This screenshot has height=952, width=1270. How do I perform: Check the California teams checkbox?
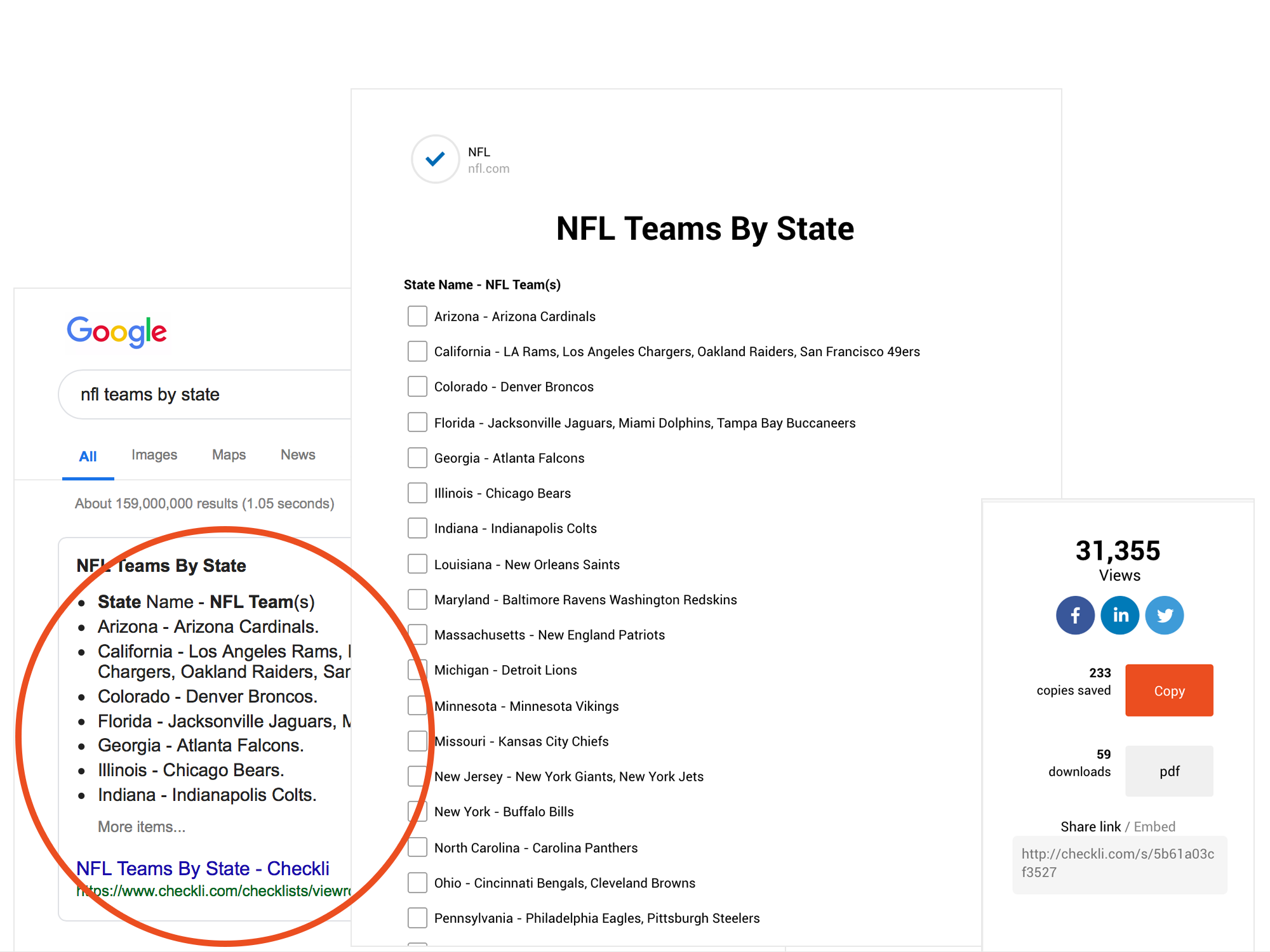[x=417, y=351]
